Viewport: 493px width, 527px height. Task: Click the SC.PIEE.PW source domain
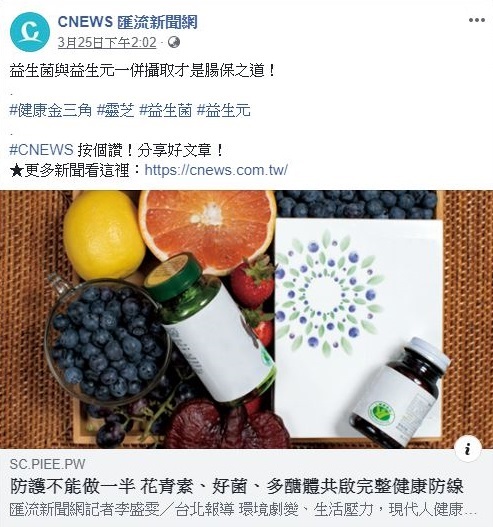[x=47, y=464]
